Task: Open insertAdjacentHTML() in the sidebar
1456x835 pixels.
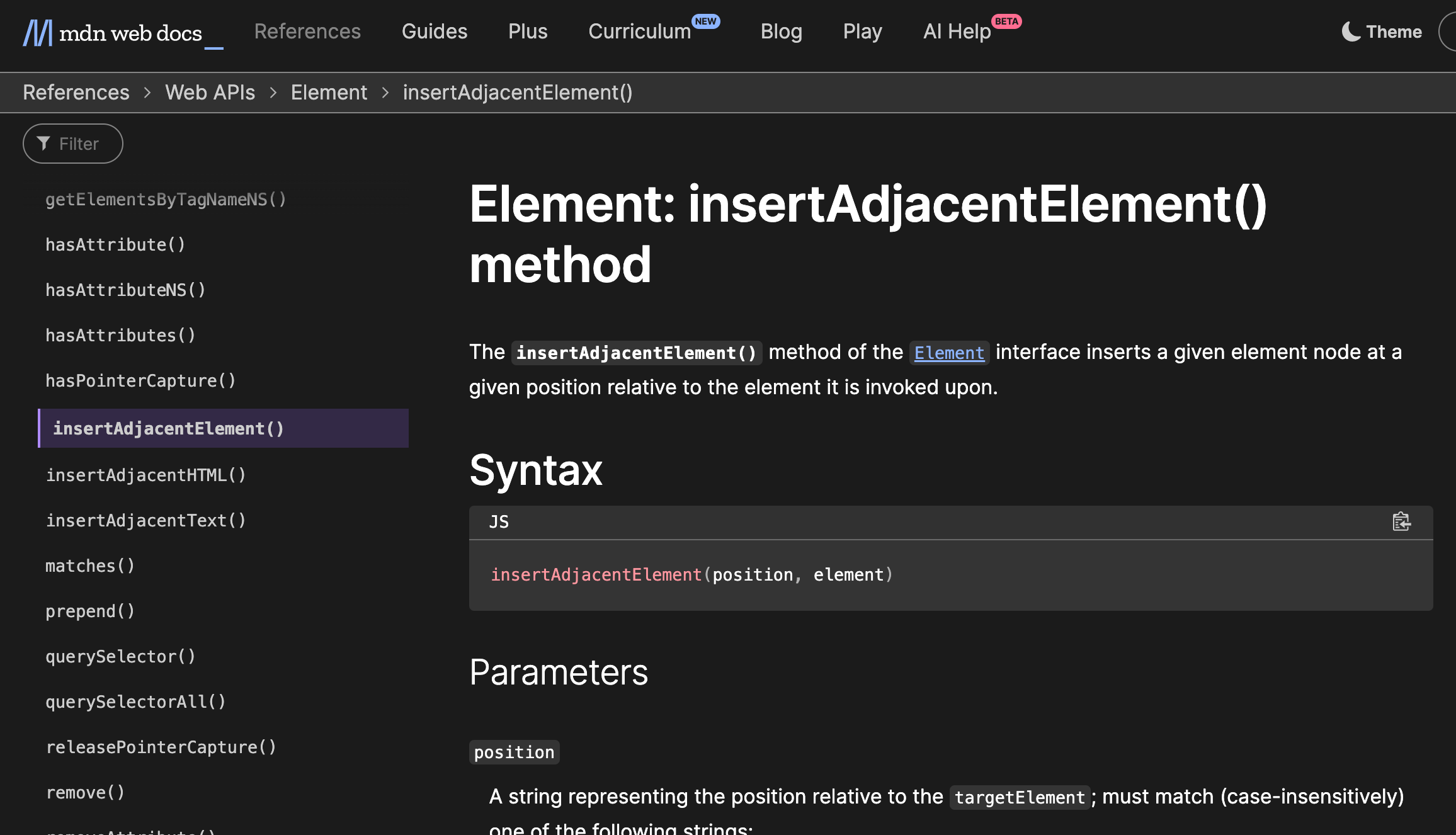Action: click(145, 475)
